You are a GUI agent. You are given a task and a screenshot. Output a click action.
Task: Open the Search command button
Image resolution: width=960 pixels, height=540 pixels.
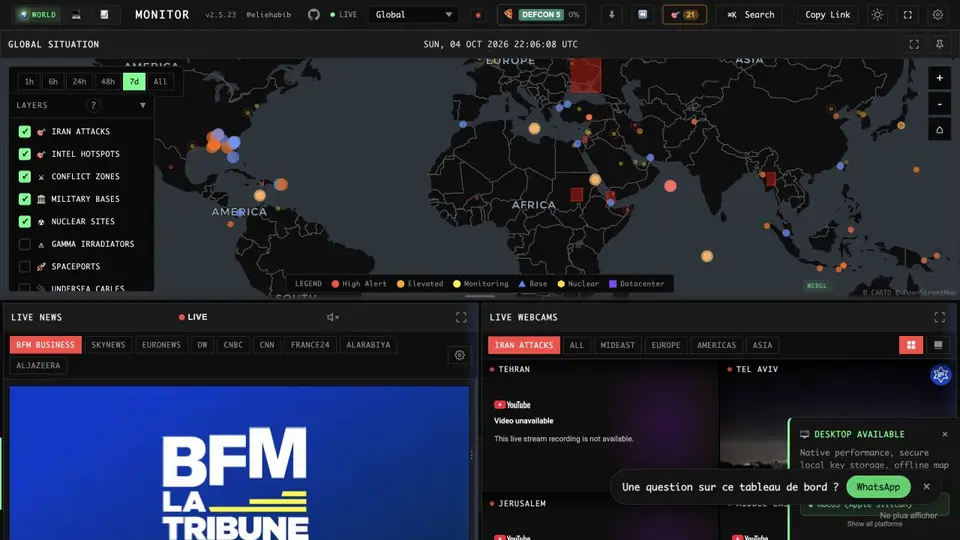(750, 15)
